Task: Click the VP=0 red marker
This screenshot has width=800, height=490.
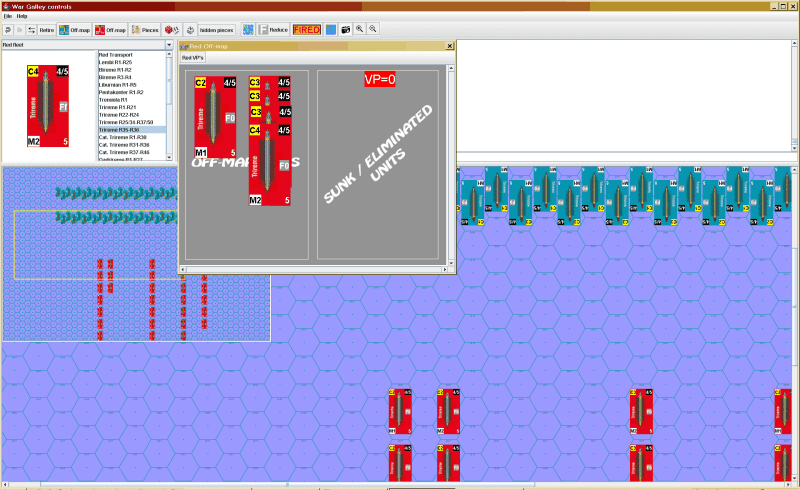Action: click(x=380, y=79)
